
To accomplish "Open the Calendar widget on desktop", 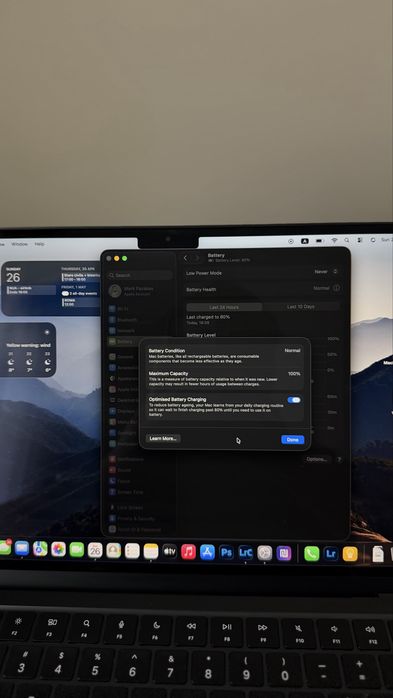I will coord(51,288).
